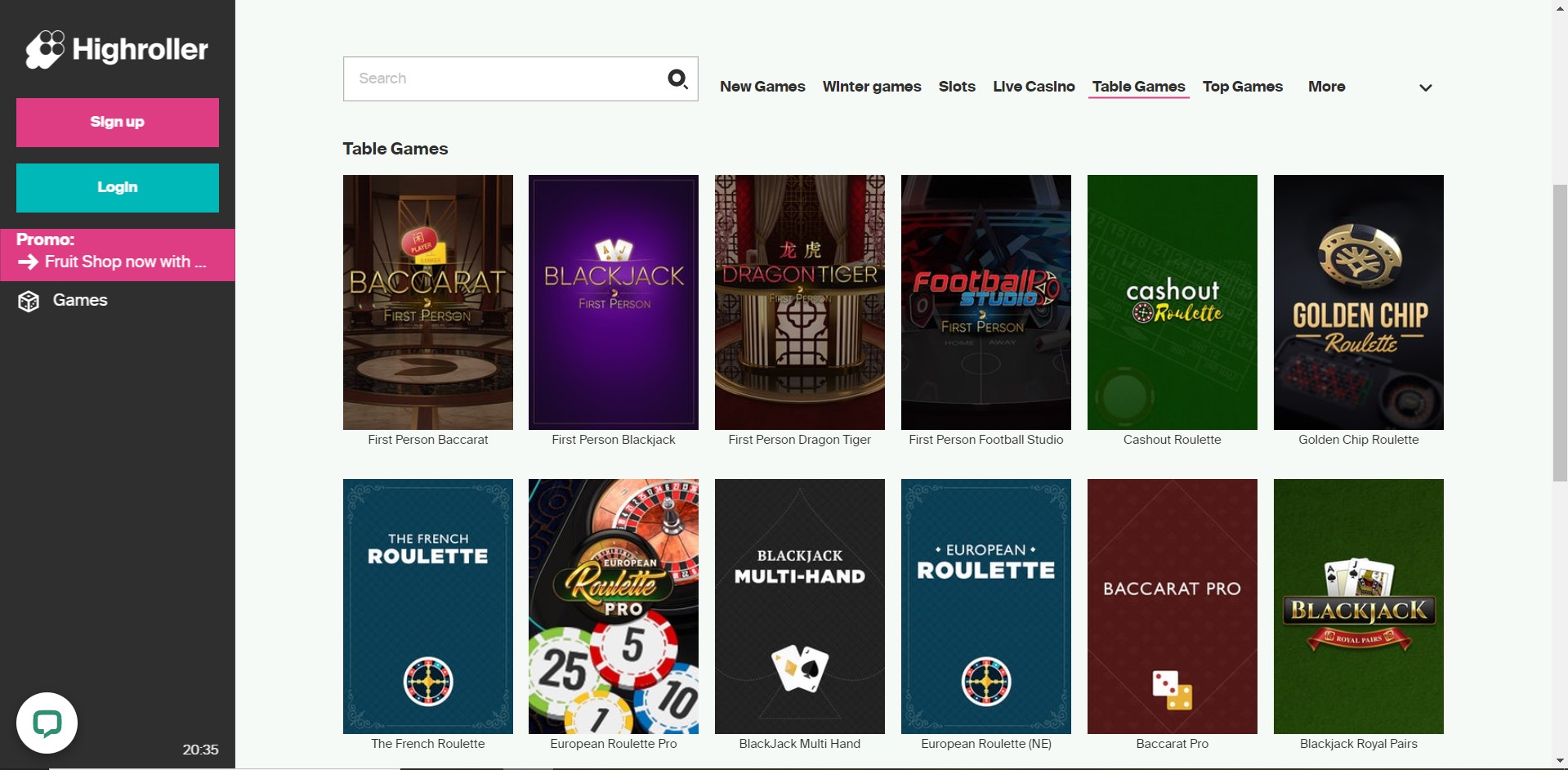Switch to the Slots tab
This screenshot has width=1568, height=770.
957,87
